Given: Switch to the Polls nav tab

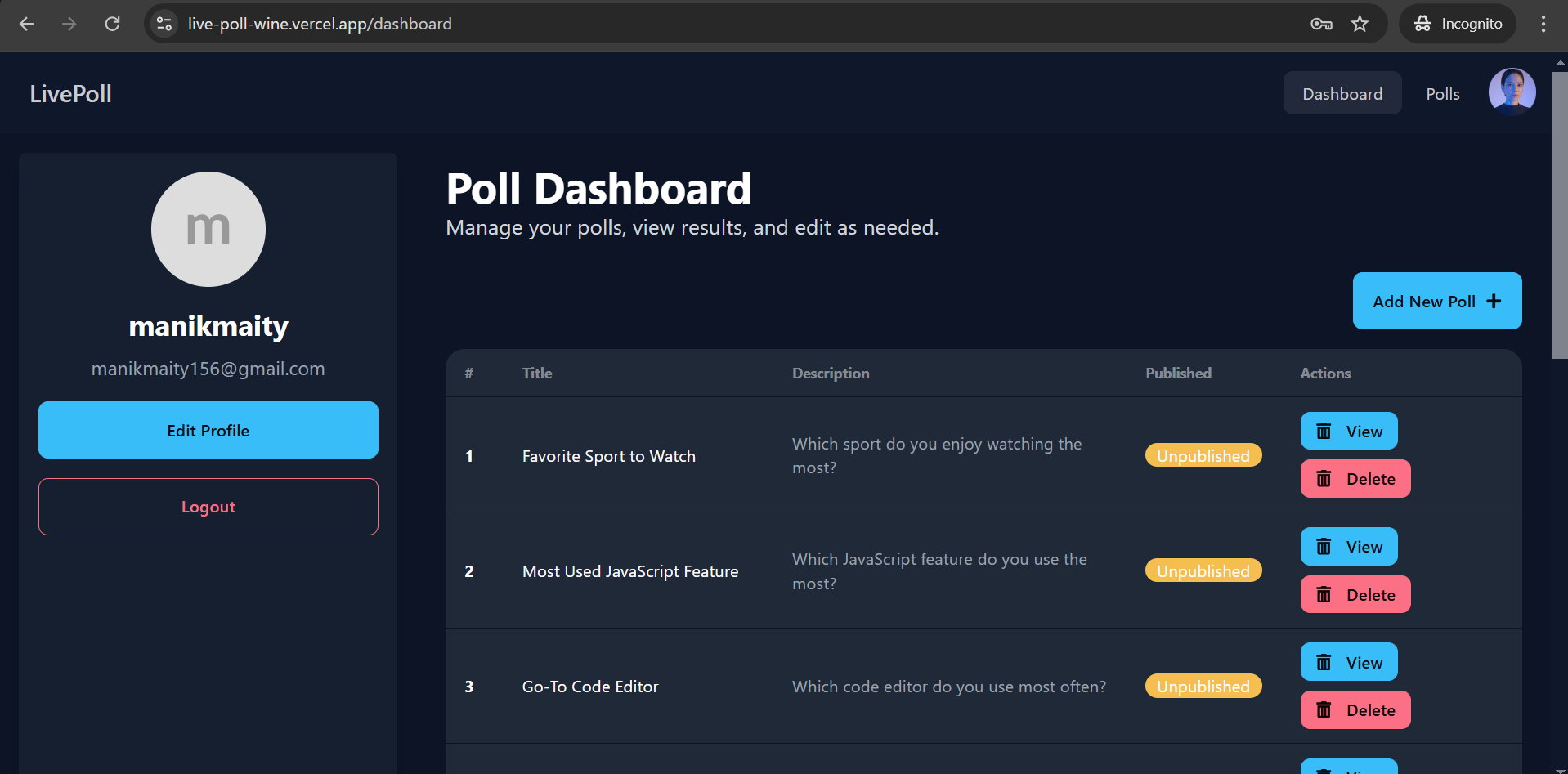Looking at the screenshot, I should [x=1442, y=94].
